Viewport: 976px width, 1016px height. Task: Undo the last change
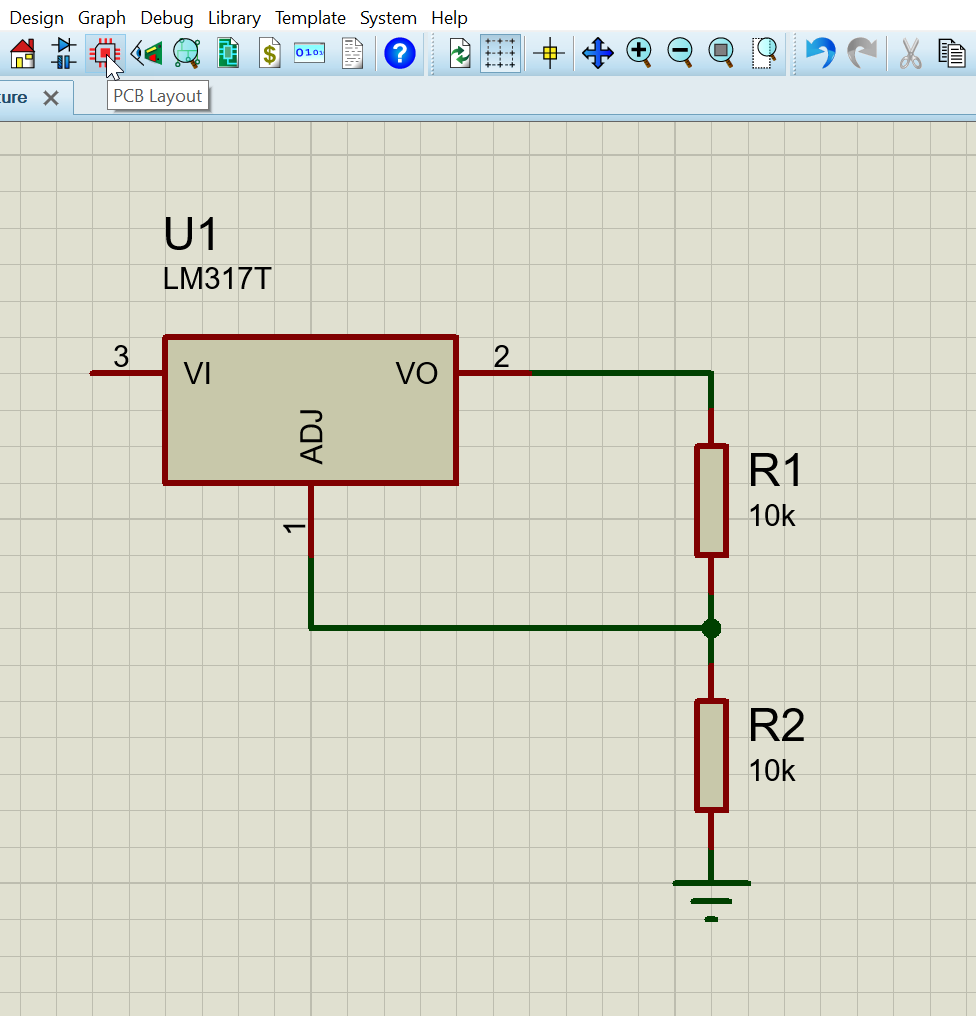click(820, 52)
